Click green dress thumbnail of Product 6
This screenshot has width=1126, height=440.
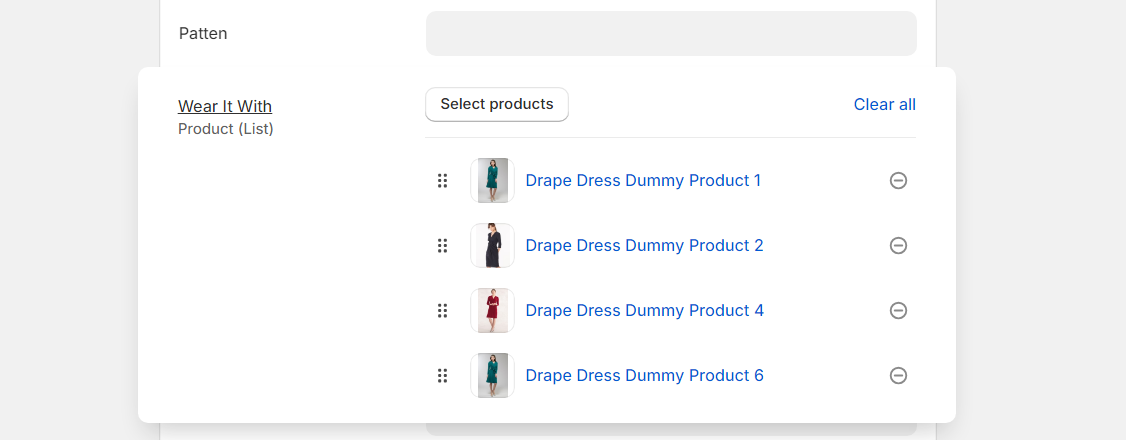(493, 375)
